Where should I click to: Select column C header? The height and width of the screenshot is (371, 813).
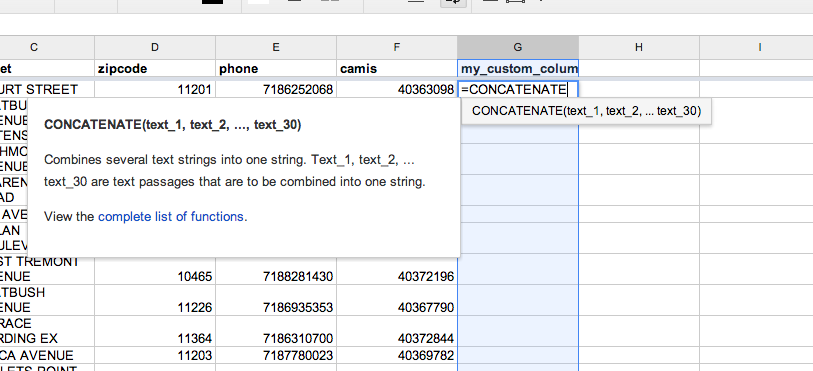pos(34,47)
